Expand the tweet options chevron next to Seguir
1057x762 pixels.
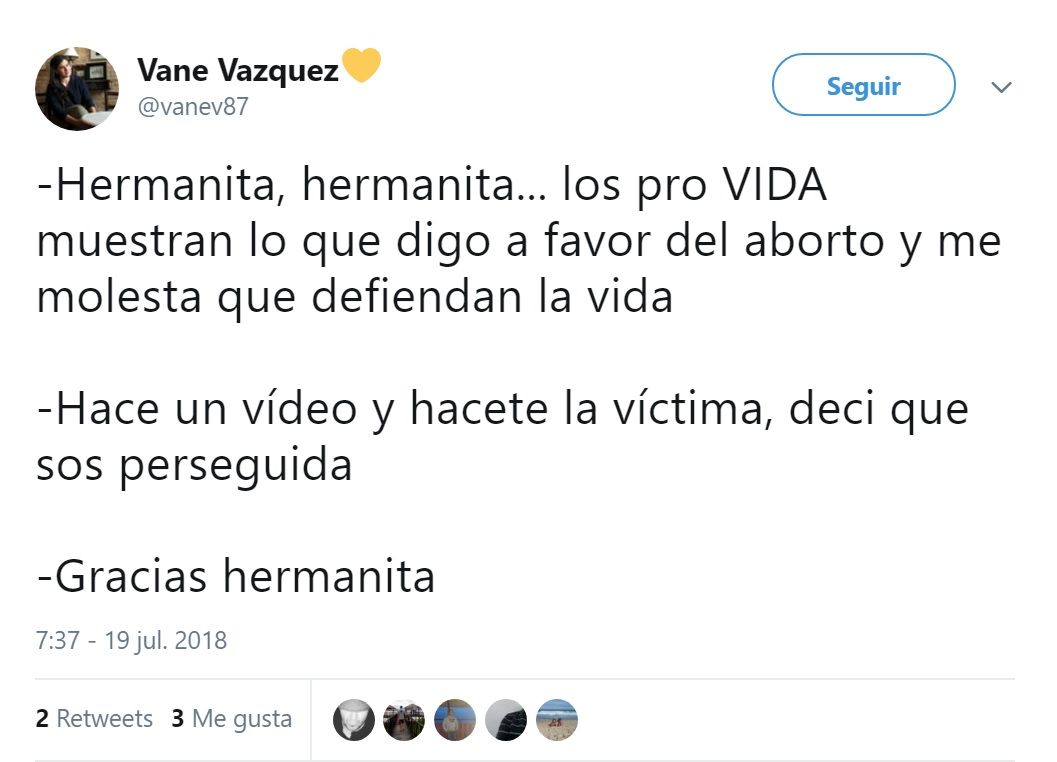tap(1001, 87)
